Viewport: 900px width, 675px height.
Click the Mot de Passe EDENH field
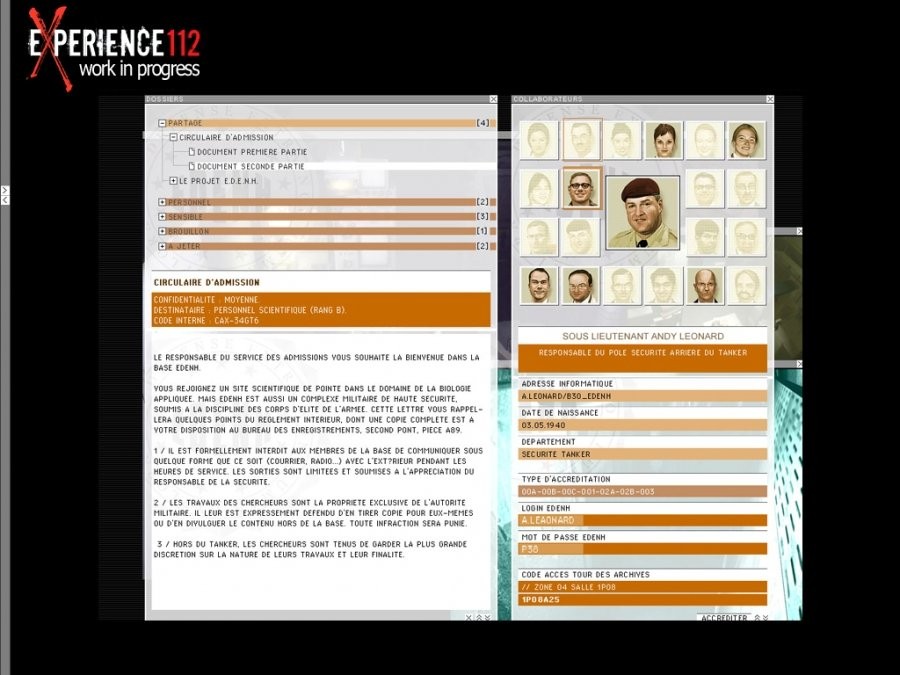pyautogui.click(x=643, y=549)
